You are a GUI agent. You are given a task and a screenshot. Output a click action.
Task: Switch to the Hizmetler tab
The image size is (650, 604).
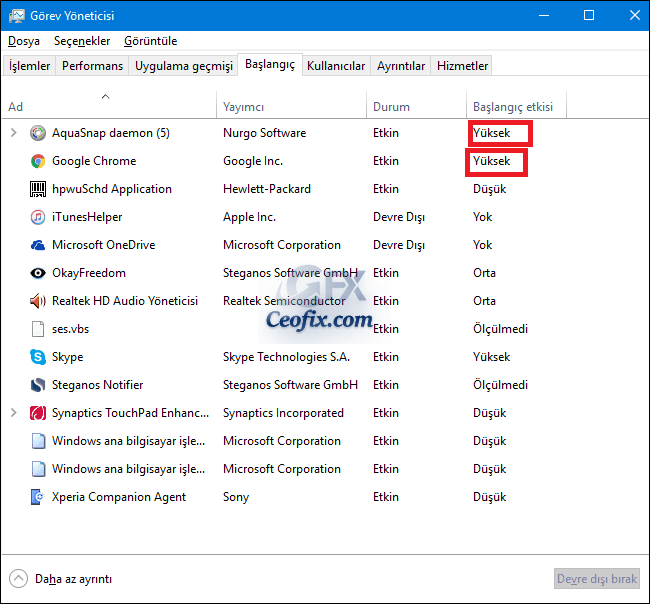[462, 66]
